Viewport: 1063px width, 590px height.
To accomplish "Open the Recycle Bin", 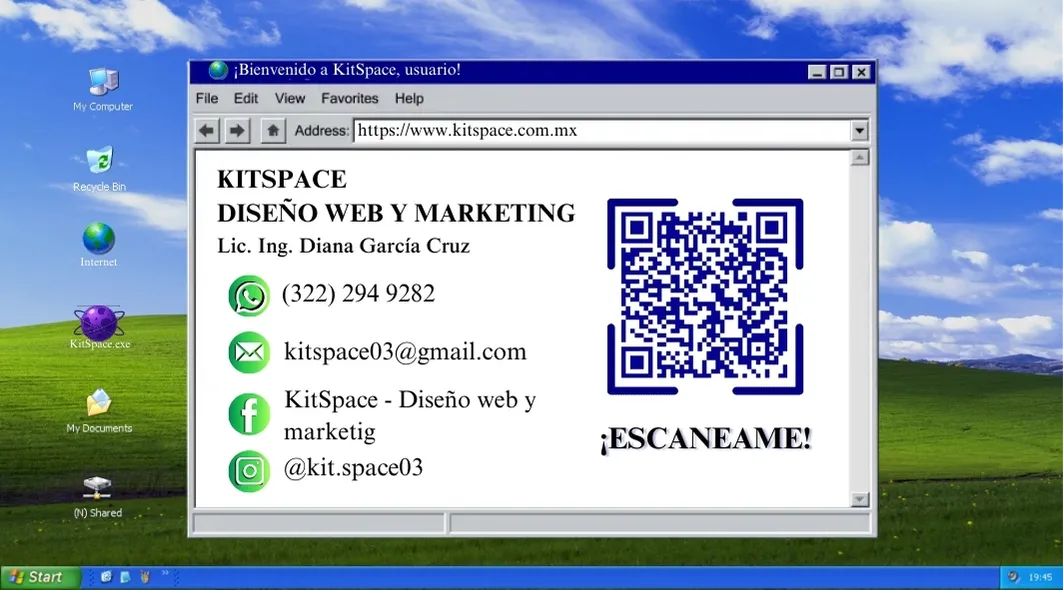I will [x=99, y=160].
